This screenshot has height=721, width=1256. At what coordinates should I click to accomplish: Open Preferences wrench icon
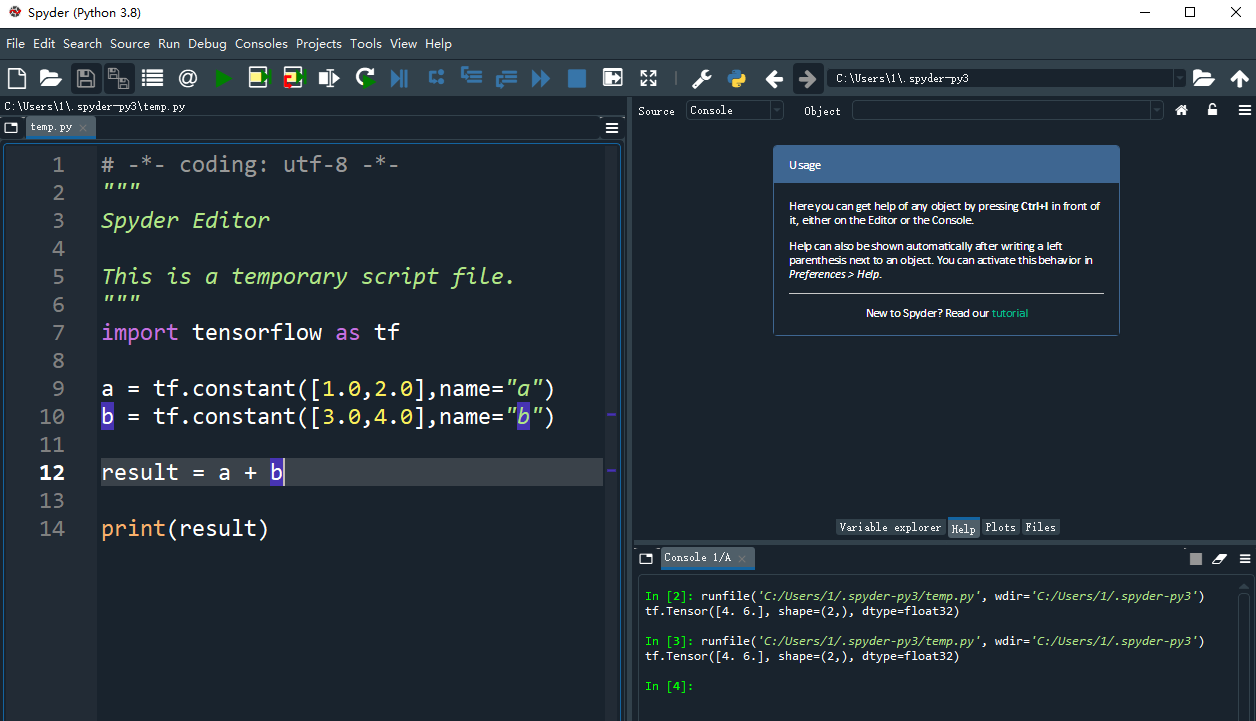[701, 78]
